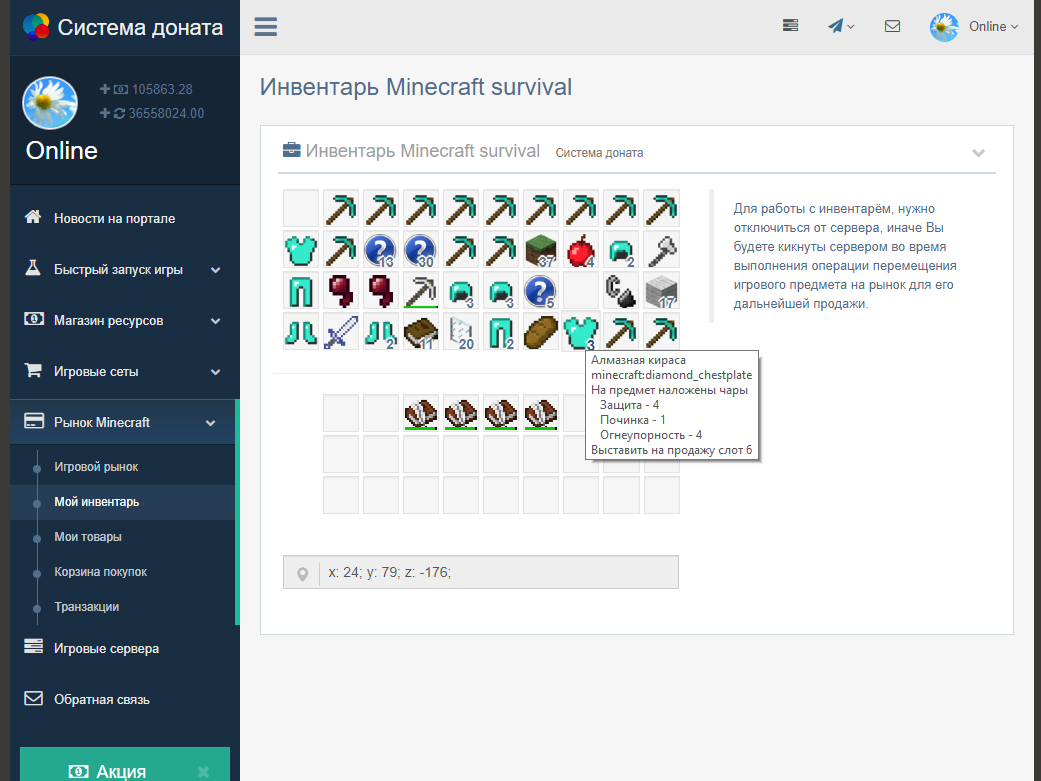The image size is (1041, 781).
Task: Click the red apple inventory item
Action: point(581,249)
